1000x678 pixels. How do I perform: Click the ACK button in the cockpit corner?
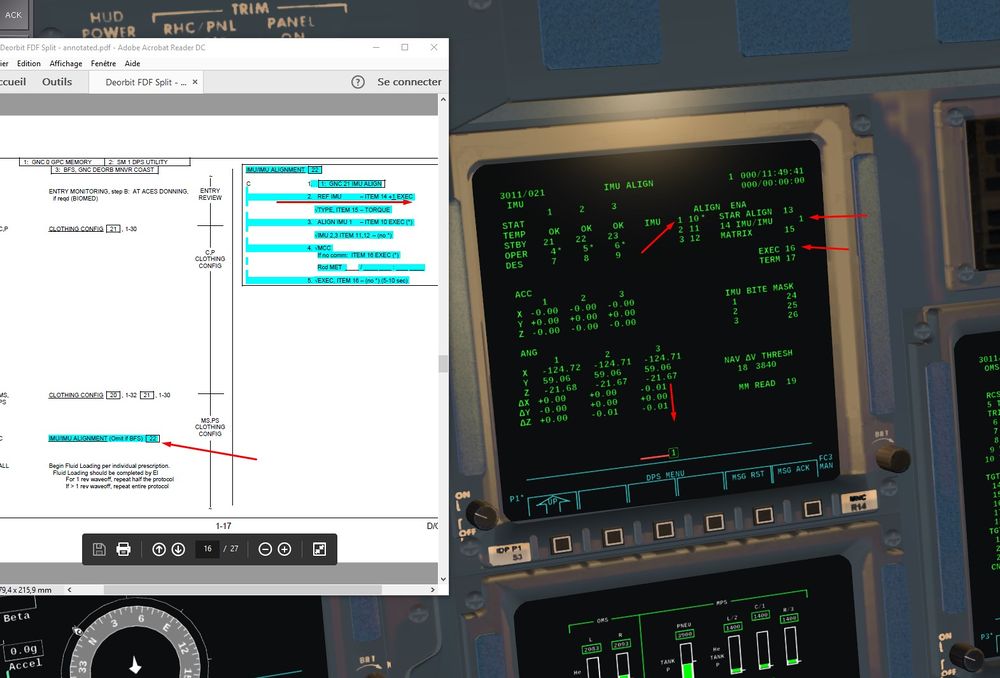click(13, 15)
